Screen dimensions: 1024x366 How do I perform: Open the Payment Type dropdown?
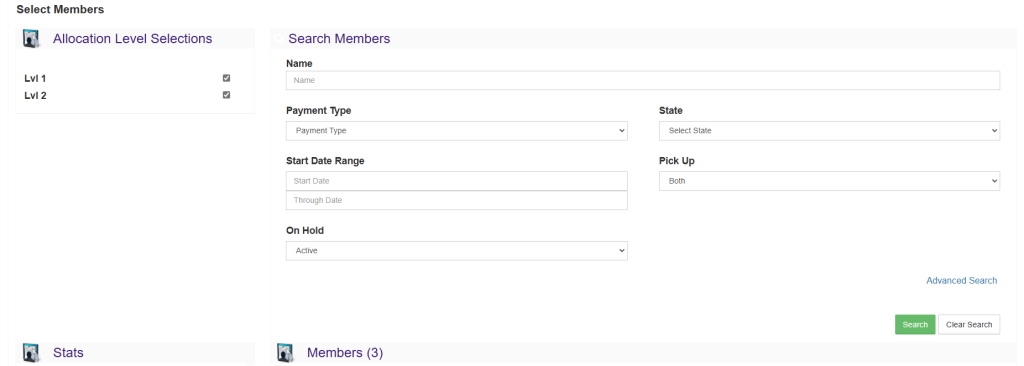(x=456, y=131)
